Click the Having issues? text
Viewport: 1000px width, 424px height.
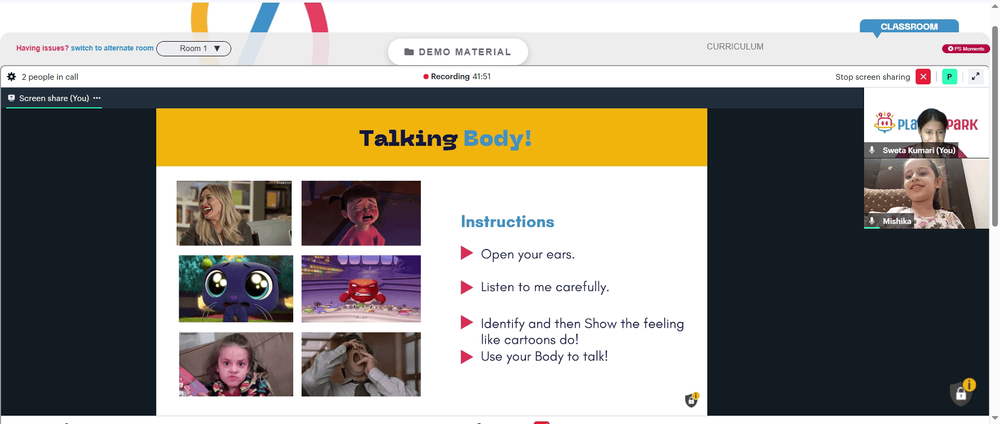43,48
